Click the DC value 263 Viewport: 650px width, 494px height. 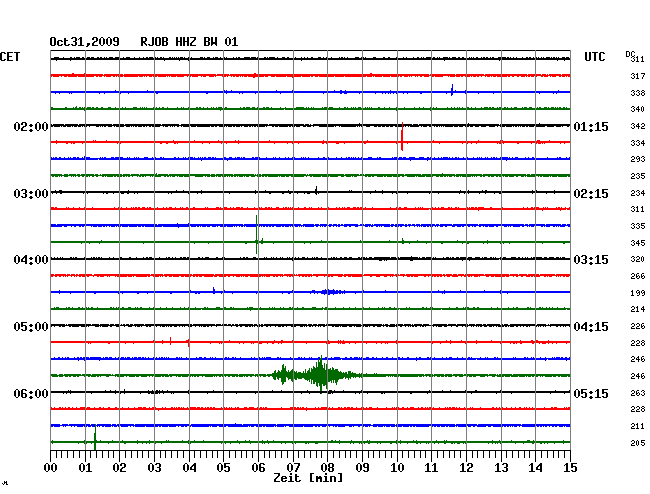tap(638, 393)
